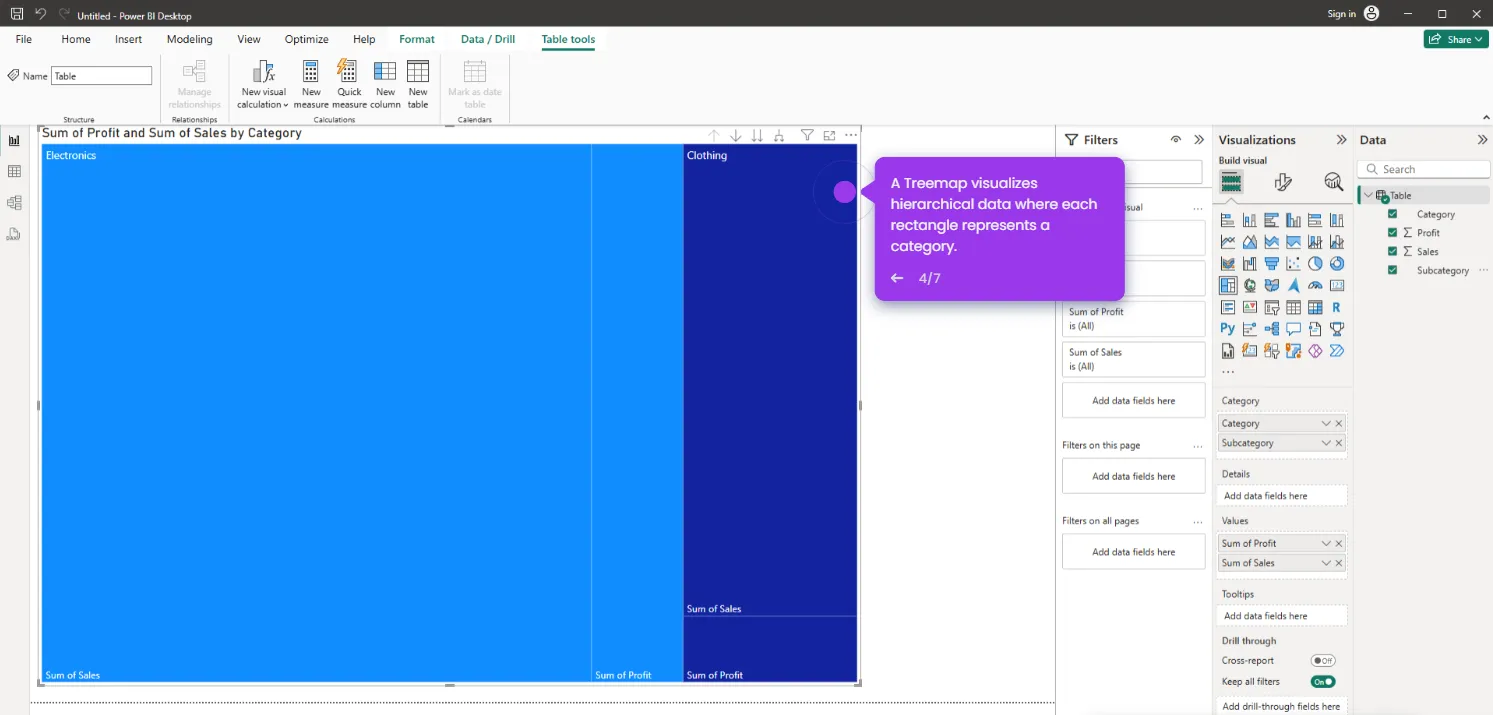
Task: Switch to the Insert tab
Action: coord(128,39)
